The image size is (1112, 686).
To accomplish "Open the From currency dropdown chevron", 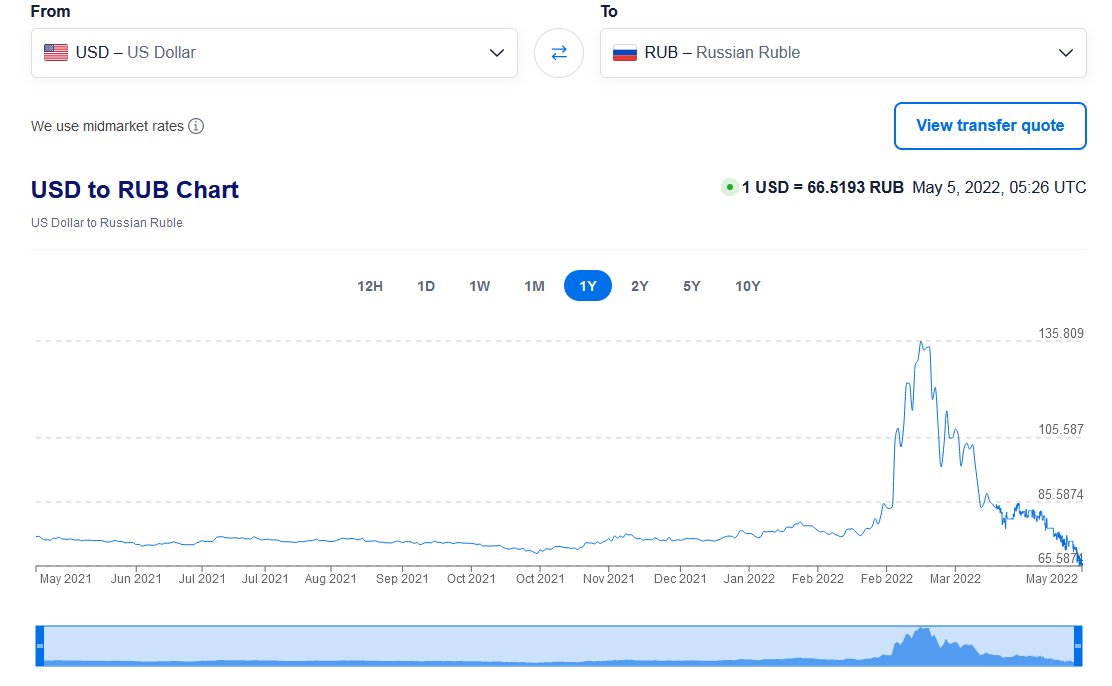I will point(497,53).
